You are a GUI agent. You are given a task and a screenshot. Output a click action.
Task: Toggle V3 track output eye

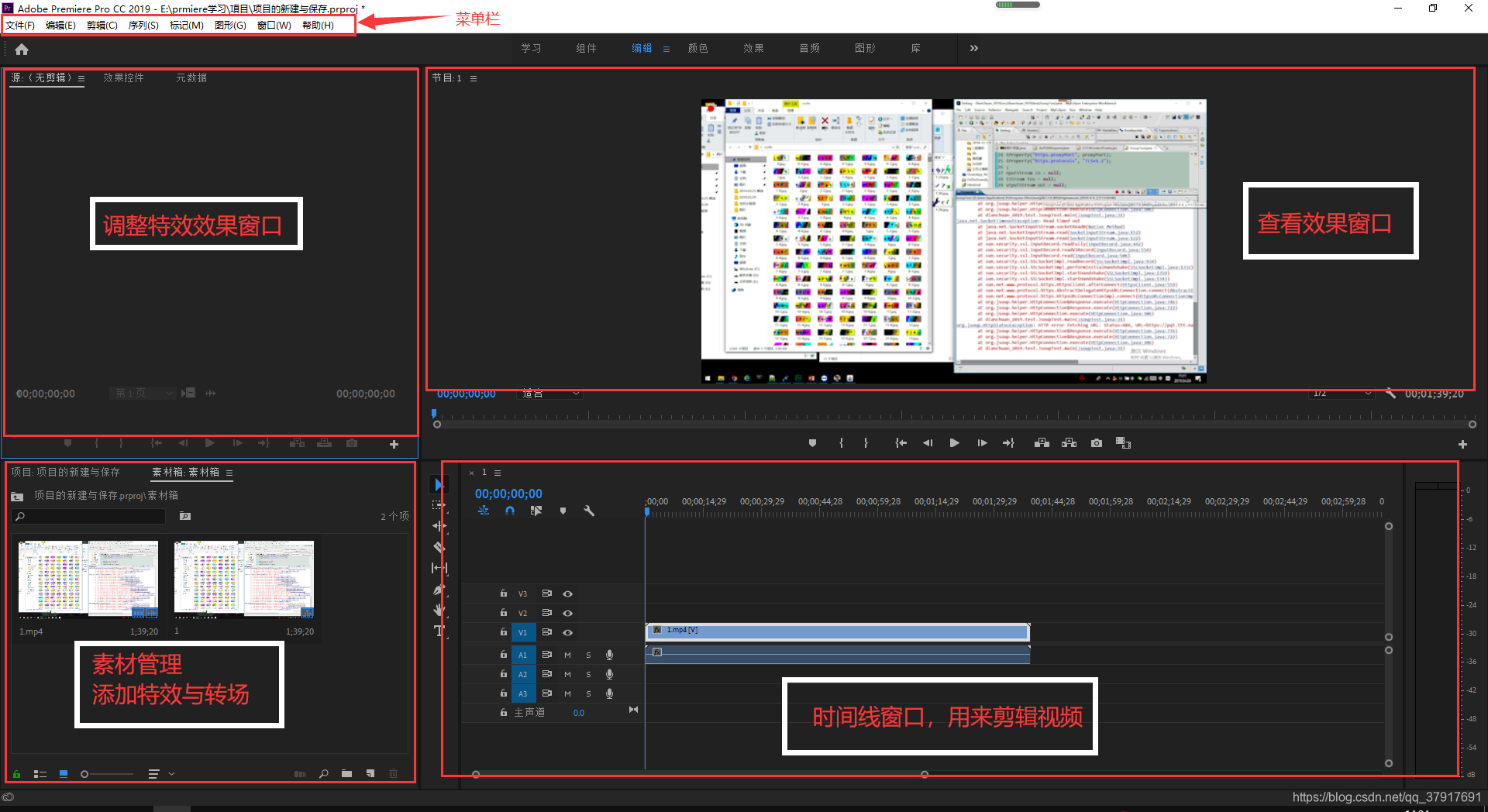tap(567, 594)
